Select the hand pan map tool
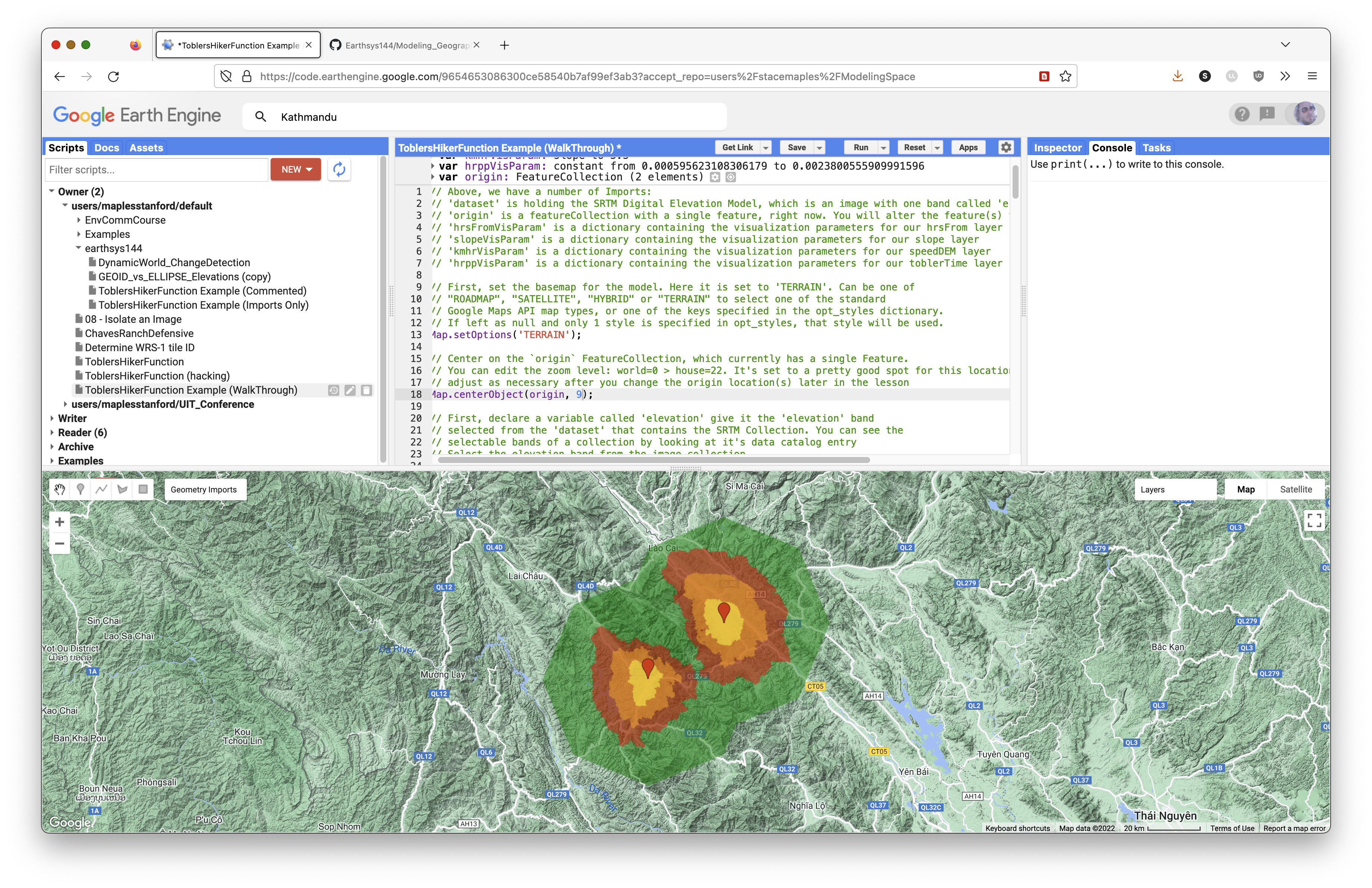The height and width of the screenshot is (888, 1372). point(59,489)
